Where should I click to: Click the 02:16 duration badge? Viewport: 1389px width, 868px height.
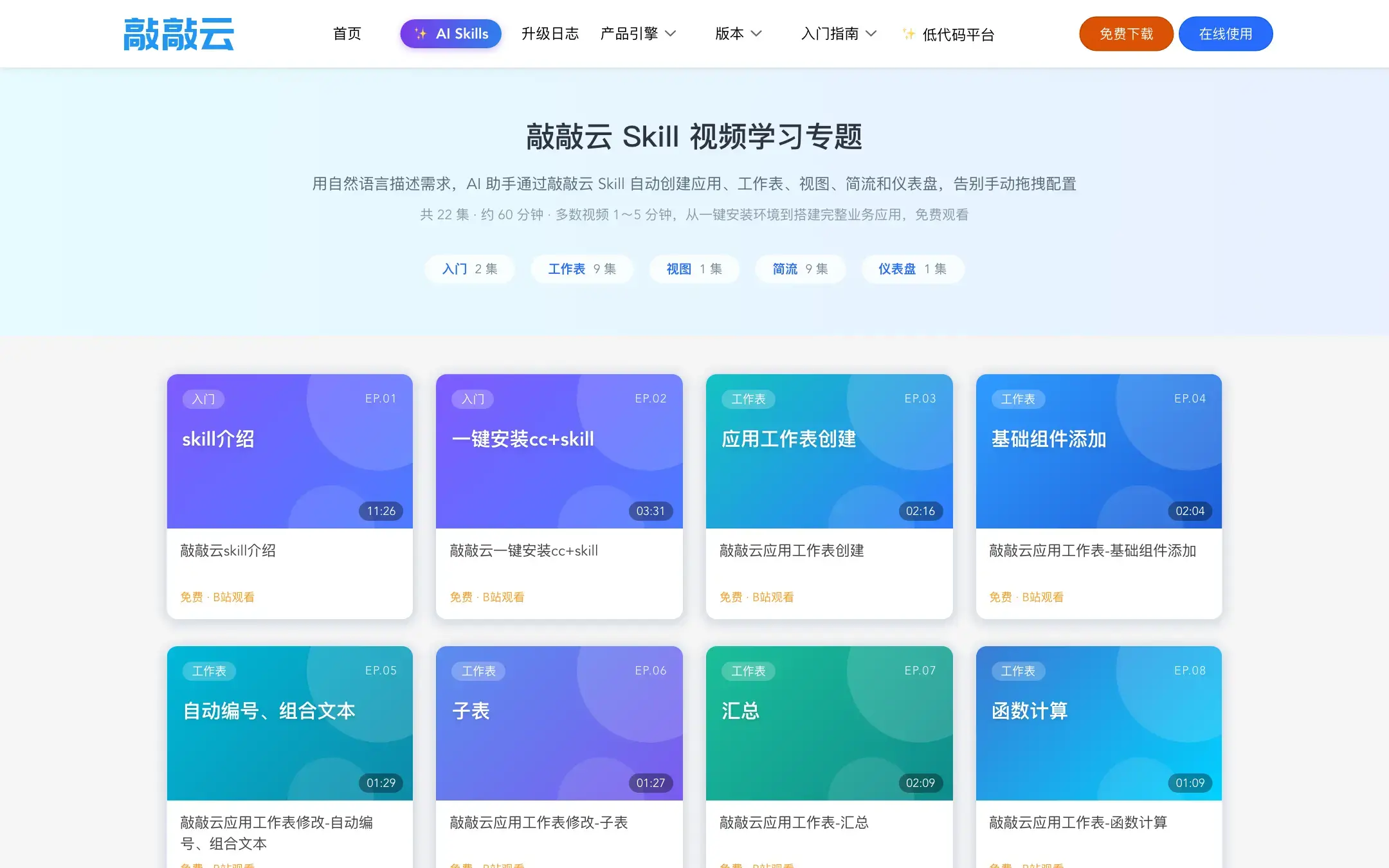[921, 511]
